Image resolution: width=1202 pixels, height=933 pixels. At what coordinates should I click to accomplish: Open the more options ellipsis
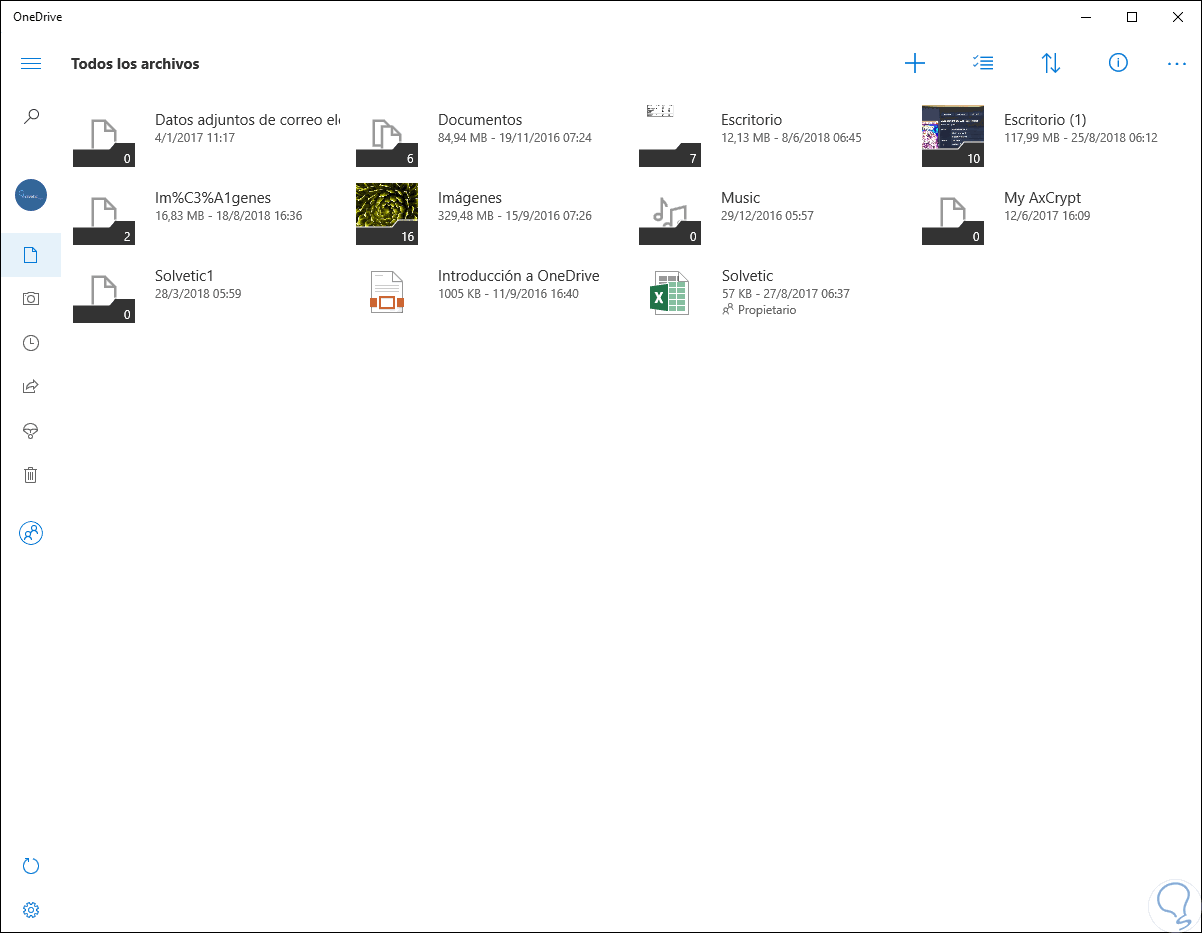coord(1176,64)
